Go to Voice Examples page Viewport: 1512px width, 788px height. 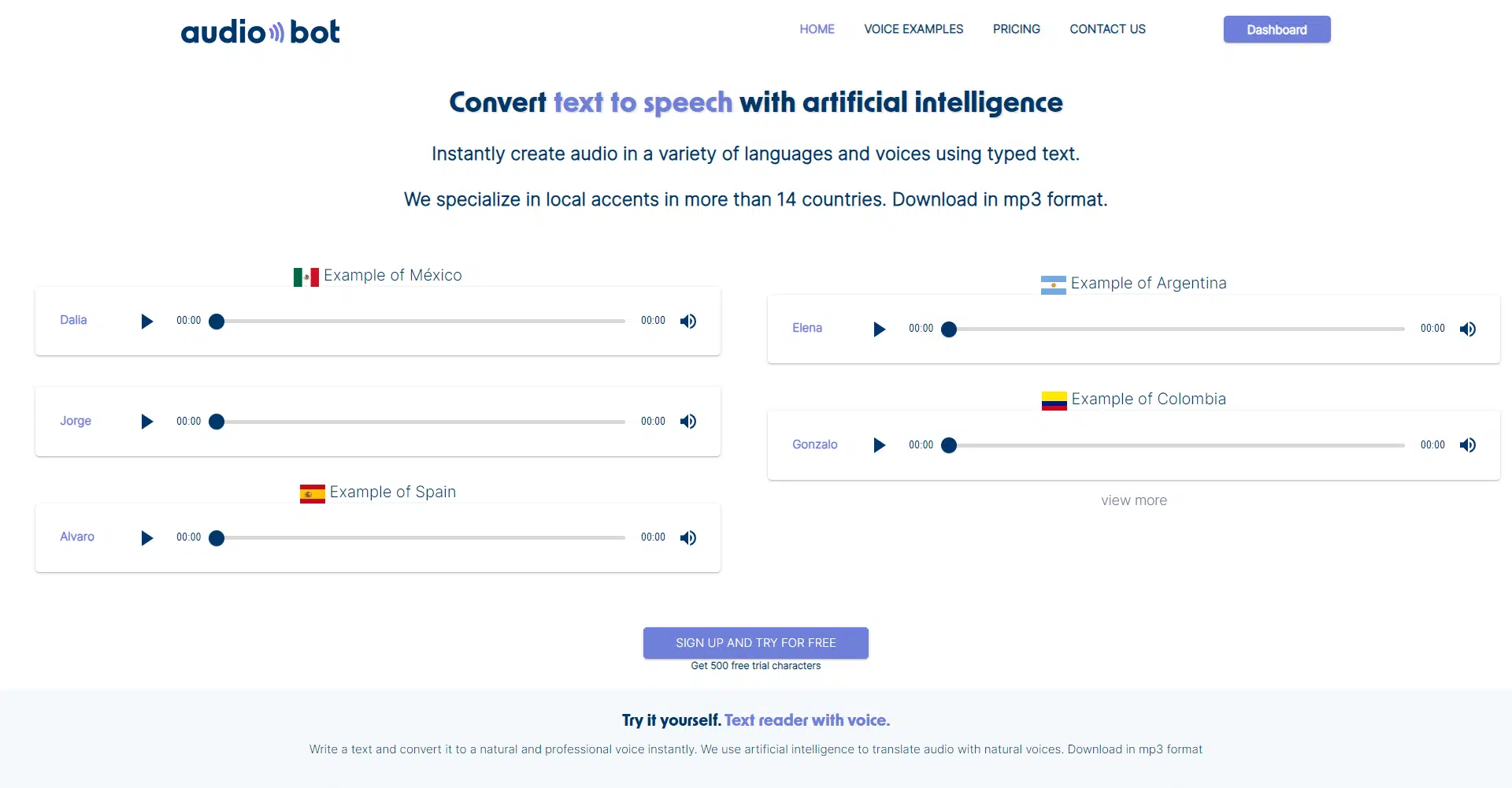tap(913, 29)
